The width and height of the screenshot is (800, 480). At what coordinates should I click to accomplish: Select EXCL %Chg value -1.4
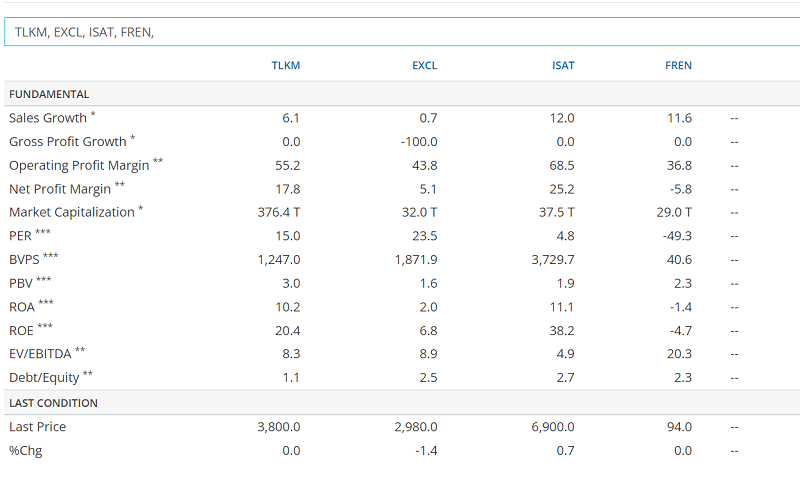click(x=426, y=451)
